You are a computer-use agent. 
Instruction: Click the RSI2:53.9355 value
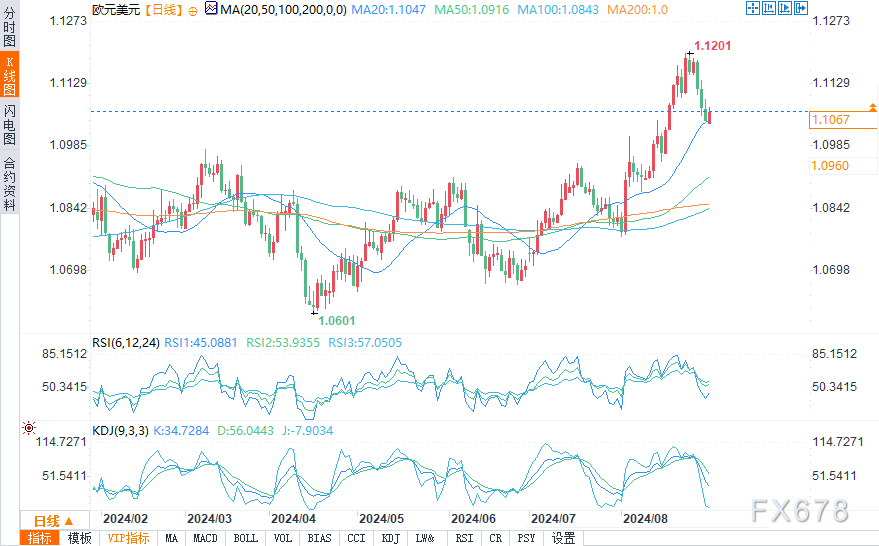[283, 343]
